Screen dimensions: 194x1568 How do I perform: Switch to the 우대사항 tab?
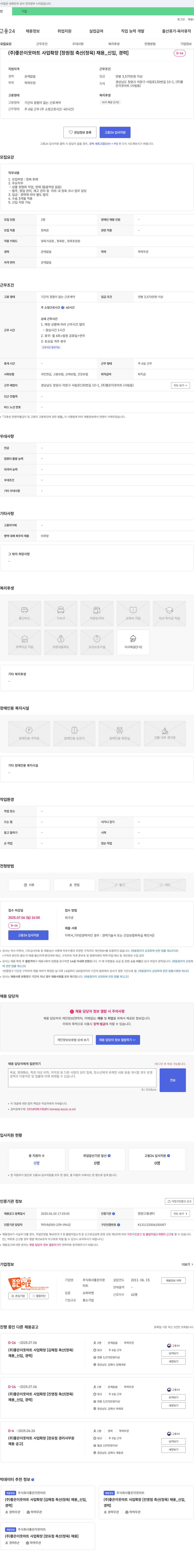pyautogui.click(x=78, y=44)
